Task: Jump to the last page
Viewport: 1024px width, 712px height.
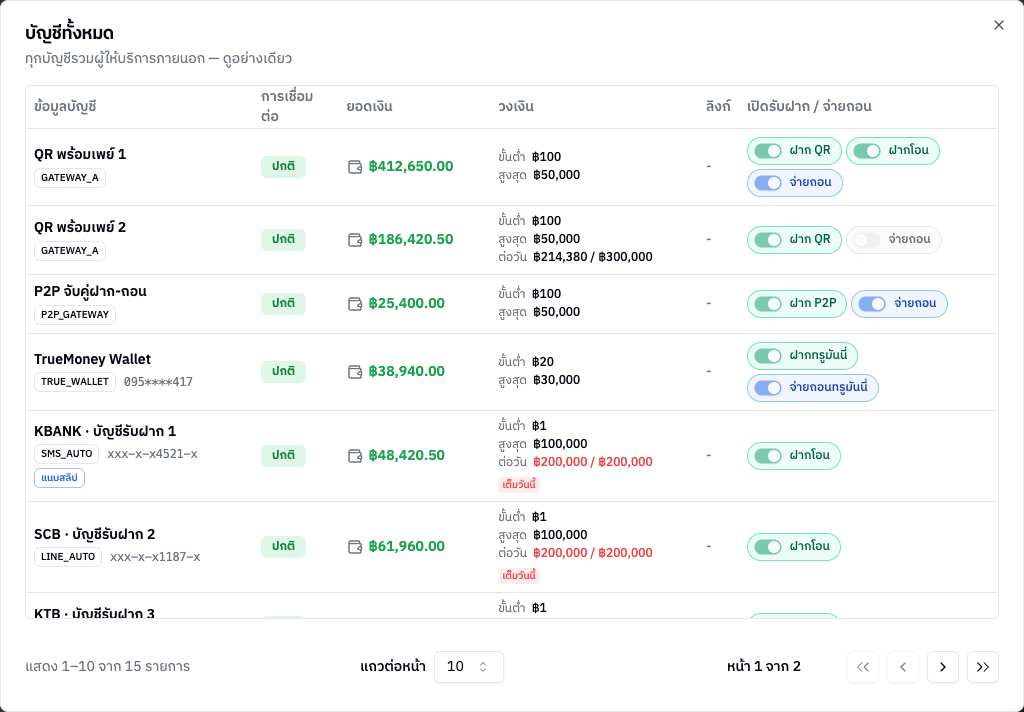Action: [983, 667]
